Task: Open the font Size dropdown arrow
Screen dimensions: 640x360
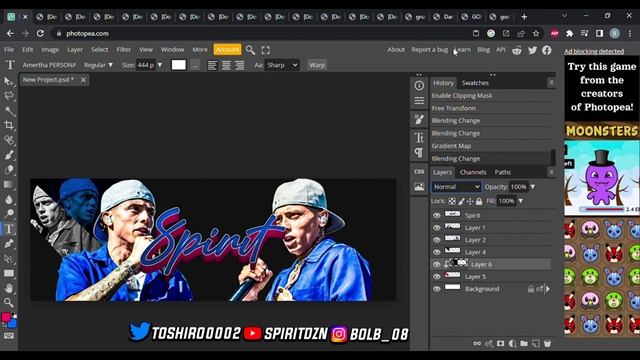Action: click(x=160, y=65)
